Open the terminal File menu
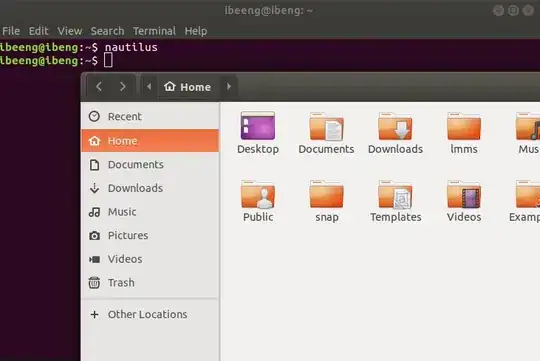Viewport: 540px width, 361px height. coord(11,31)
